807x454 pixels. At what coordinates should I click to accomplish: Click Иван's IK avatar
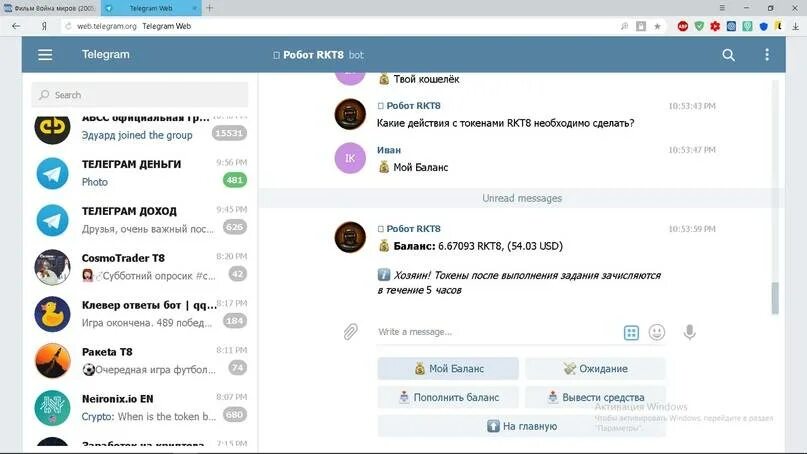click(x=350, y=158)
